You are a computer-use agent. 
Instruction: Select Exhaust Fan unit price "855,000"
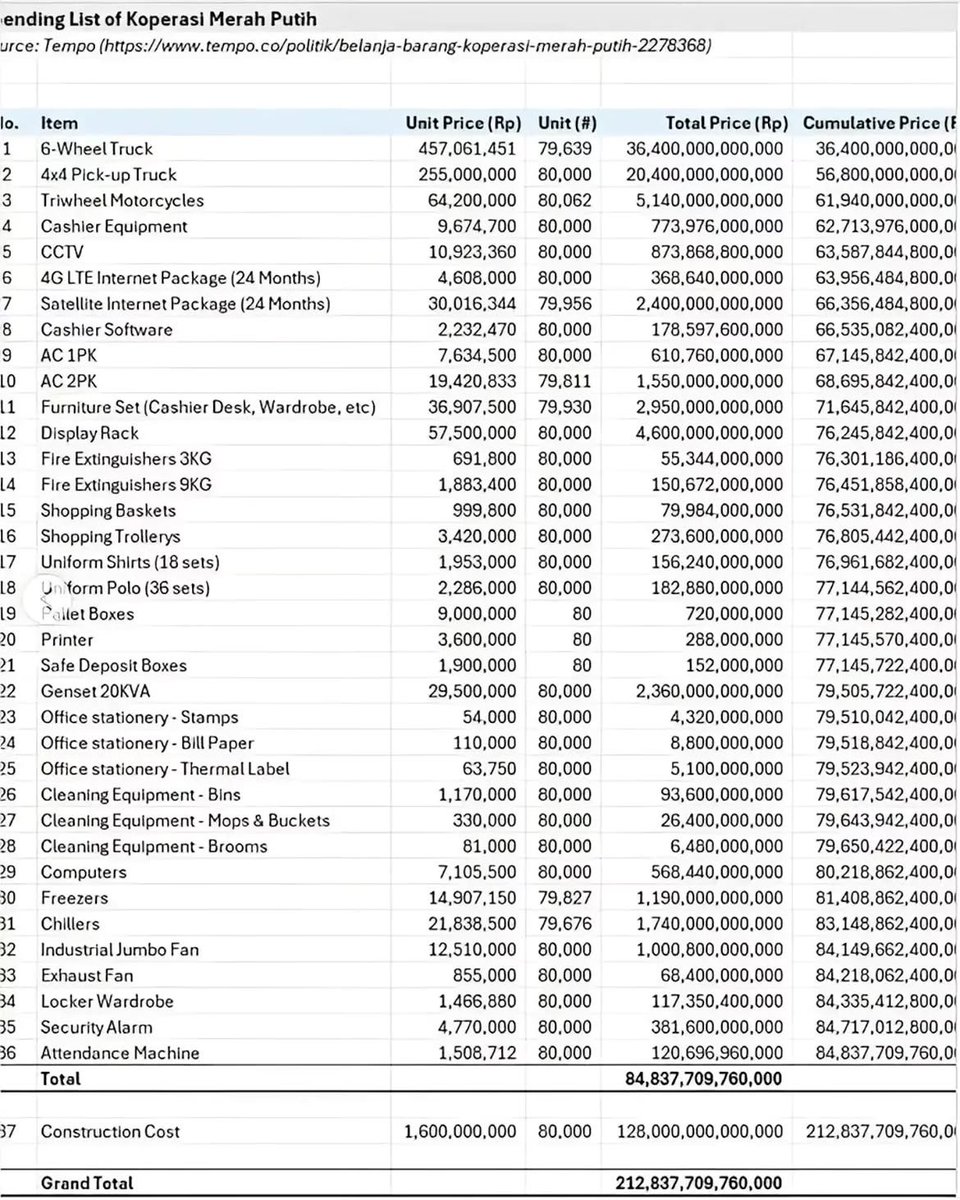coord(486,976)
